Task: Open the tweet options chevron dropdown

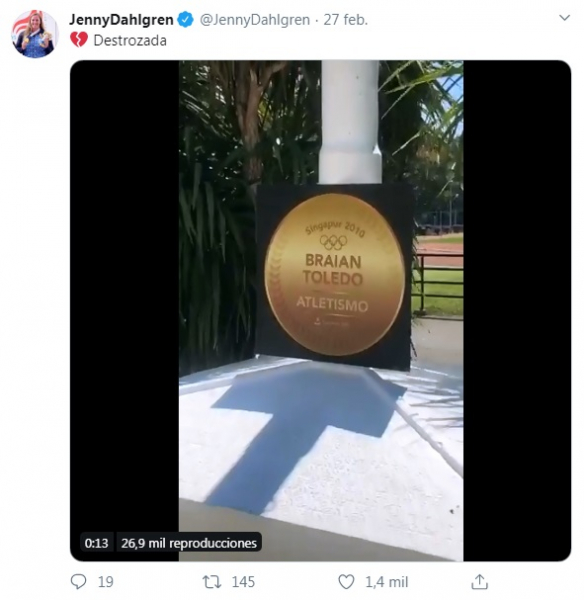Action: click(564, 18)
